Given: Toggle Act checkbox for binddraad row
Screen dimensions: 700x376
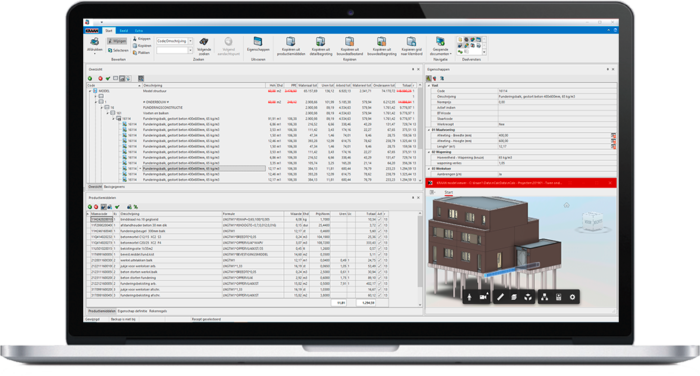Looking at the screenshot, I should [x=380, y=219].
